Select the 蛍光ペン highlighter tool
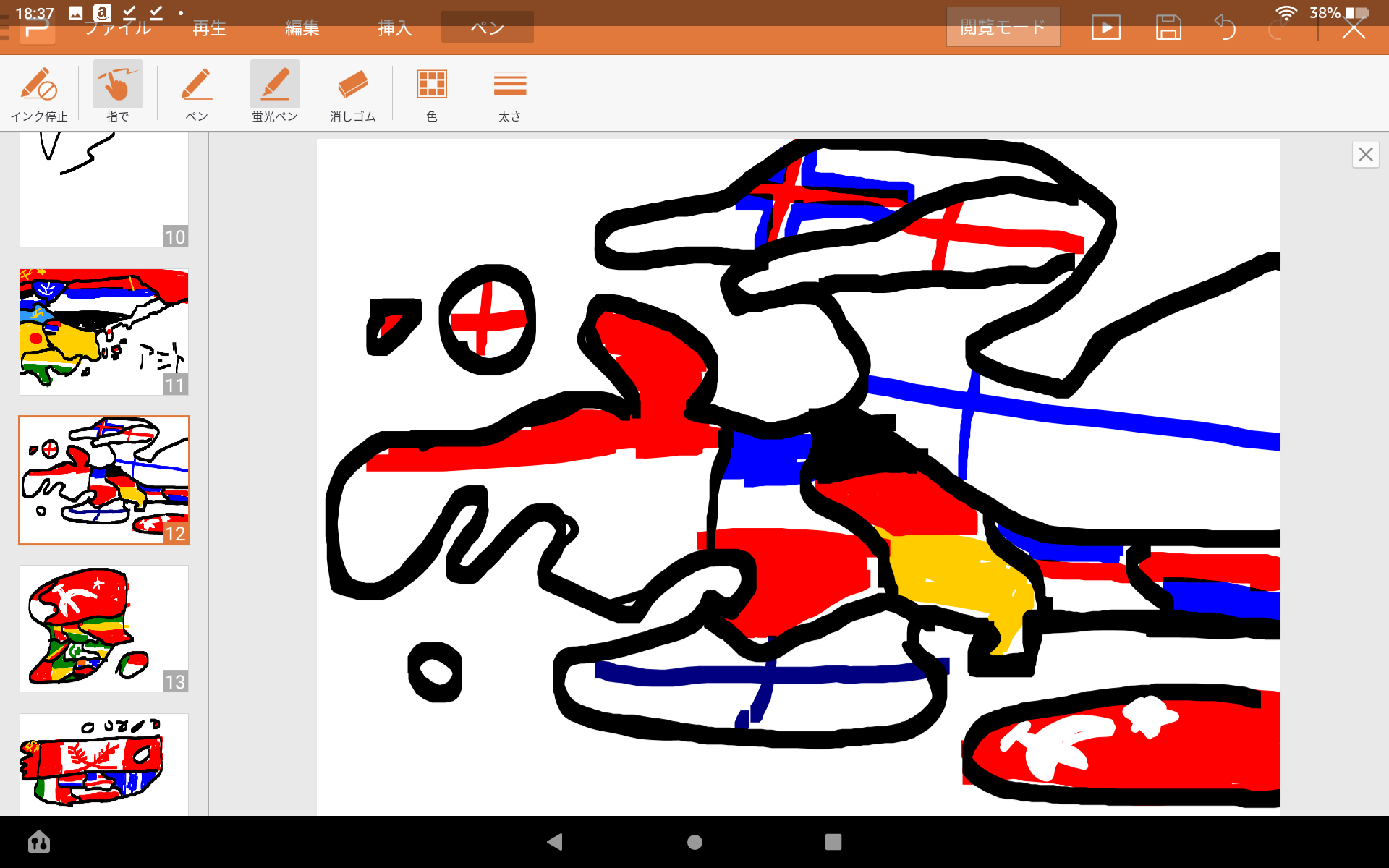 [x=274, y=94]
